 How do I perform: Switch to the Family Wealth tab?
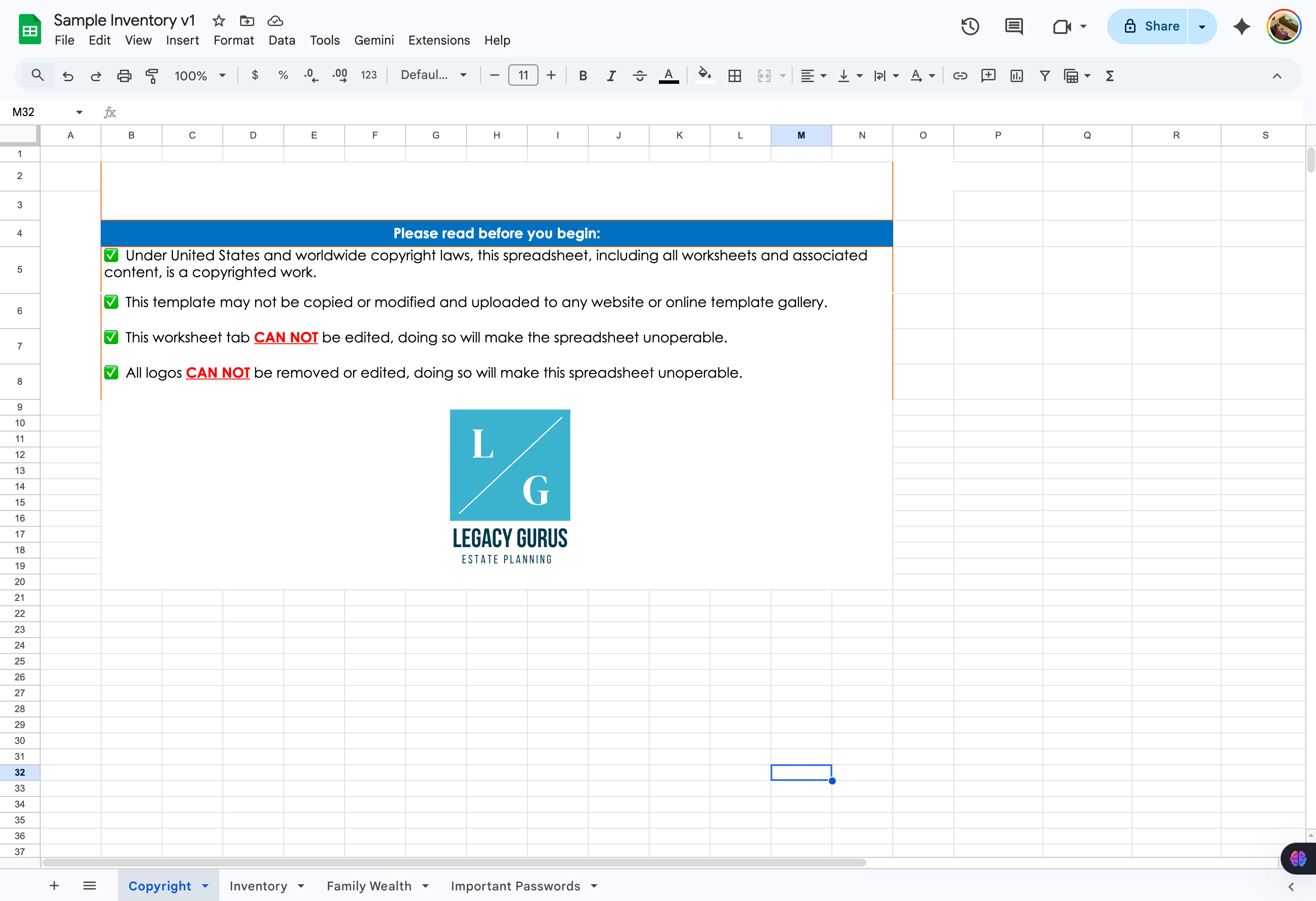coord(369,886)
